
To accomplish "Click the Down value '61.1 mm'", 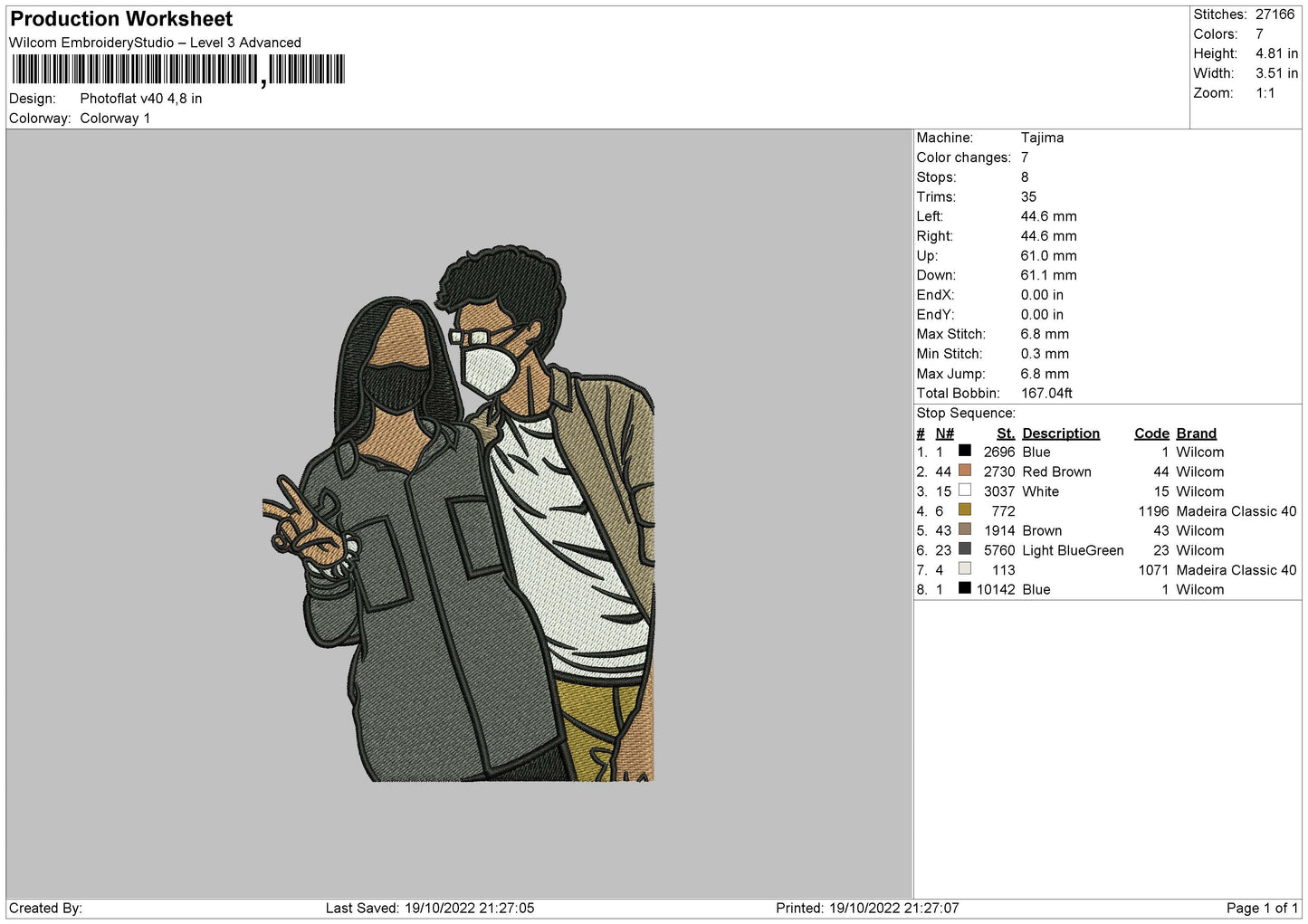I will tap(1048, 275).
